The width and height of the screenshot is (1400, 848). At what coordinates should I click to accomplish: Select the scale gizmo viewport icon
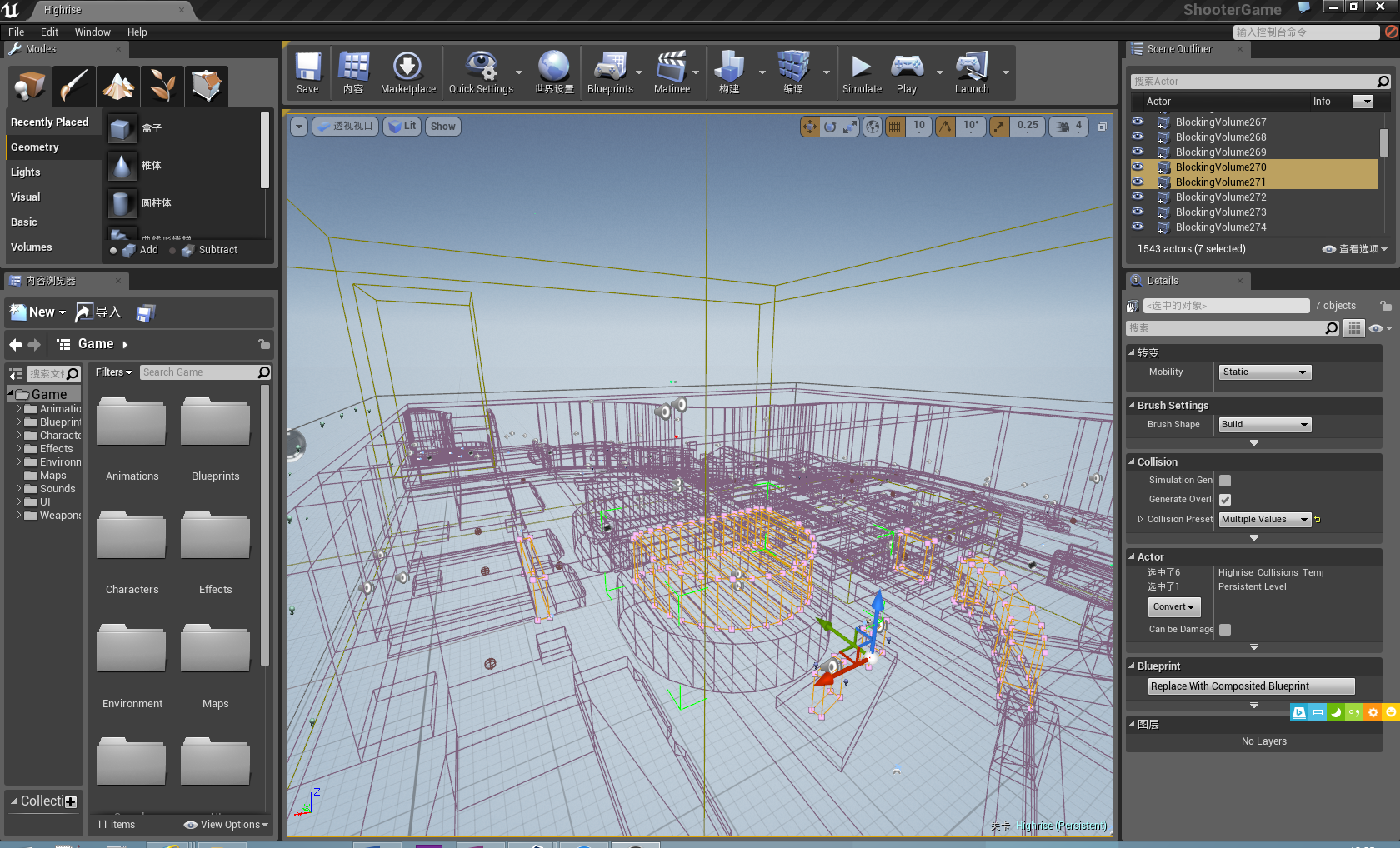[850, 127]
